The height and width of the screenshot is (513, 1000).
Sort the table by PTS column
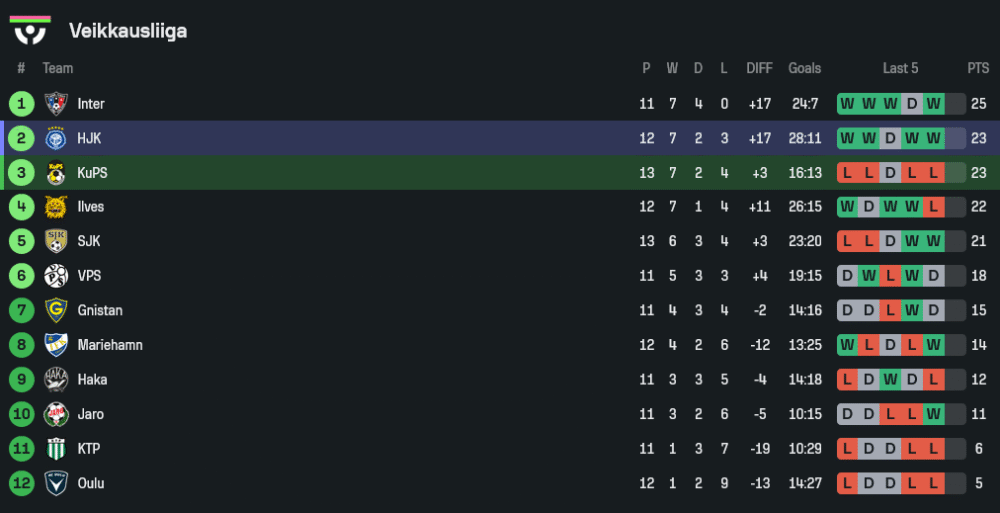click(977, 68)
